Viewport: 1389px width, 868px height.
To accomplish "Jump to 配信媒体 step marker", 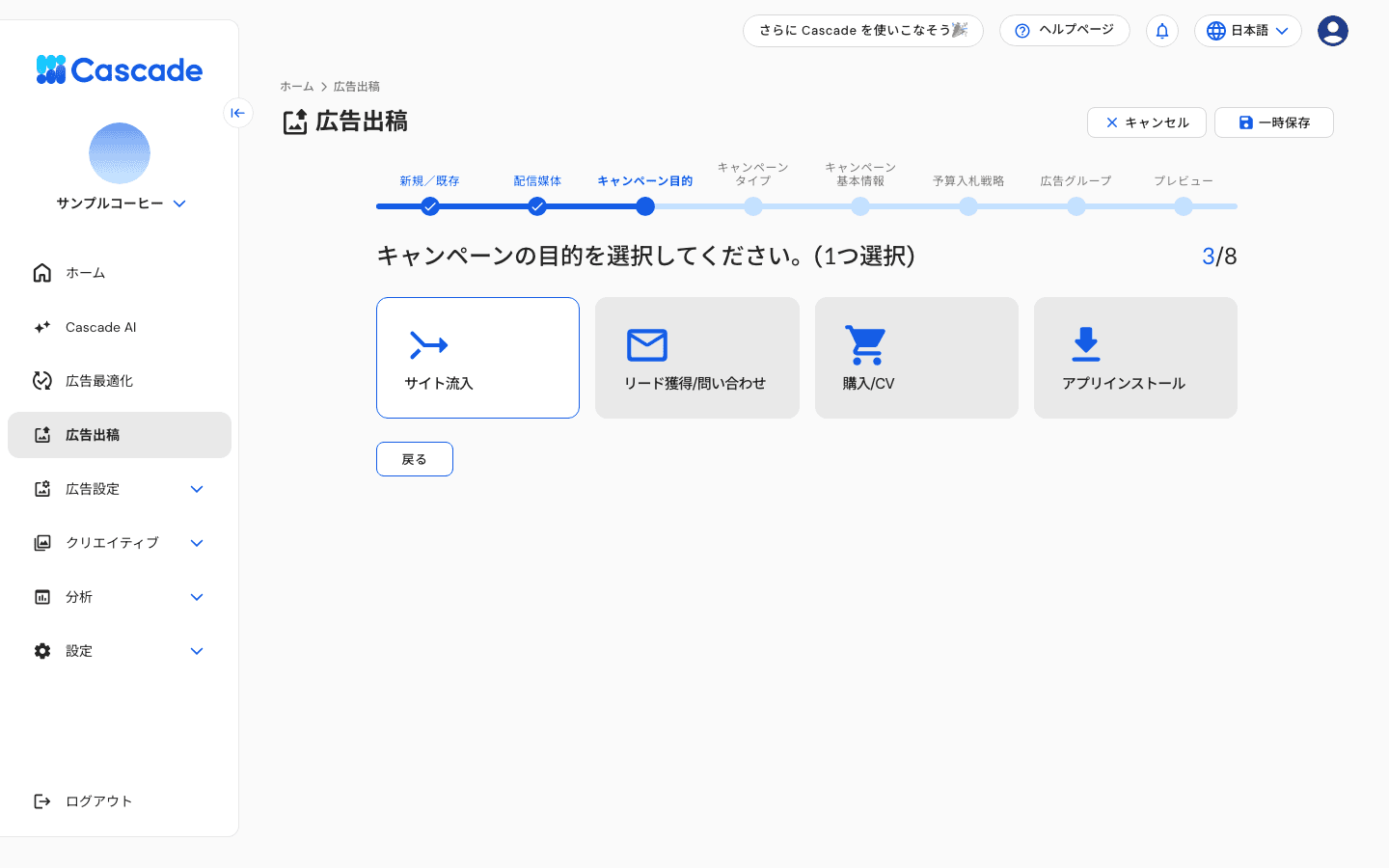I will (537, 206).
